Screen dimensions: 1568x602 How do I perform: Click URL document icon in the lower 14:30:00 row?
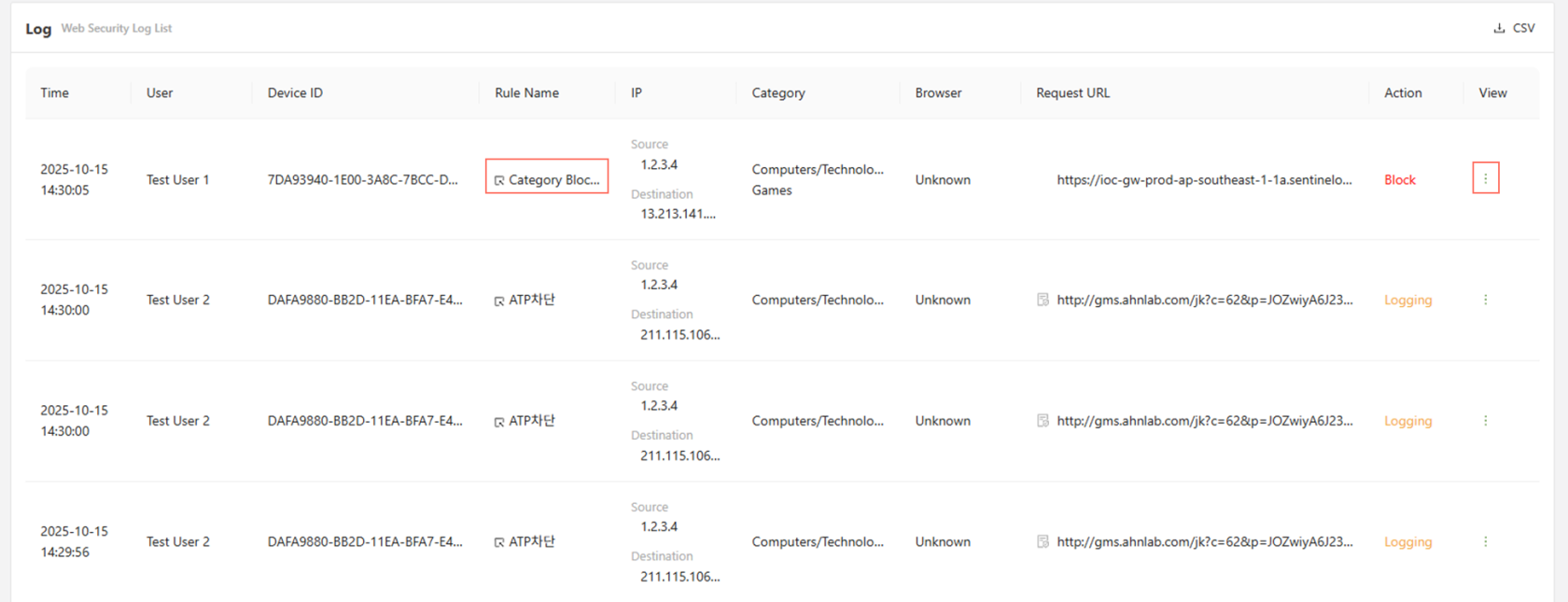1043,421
